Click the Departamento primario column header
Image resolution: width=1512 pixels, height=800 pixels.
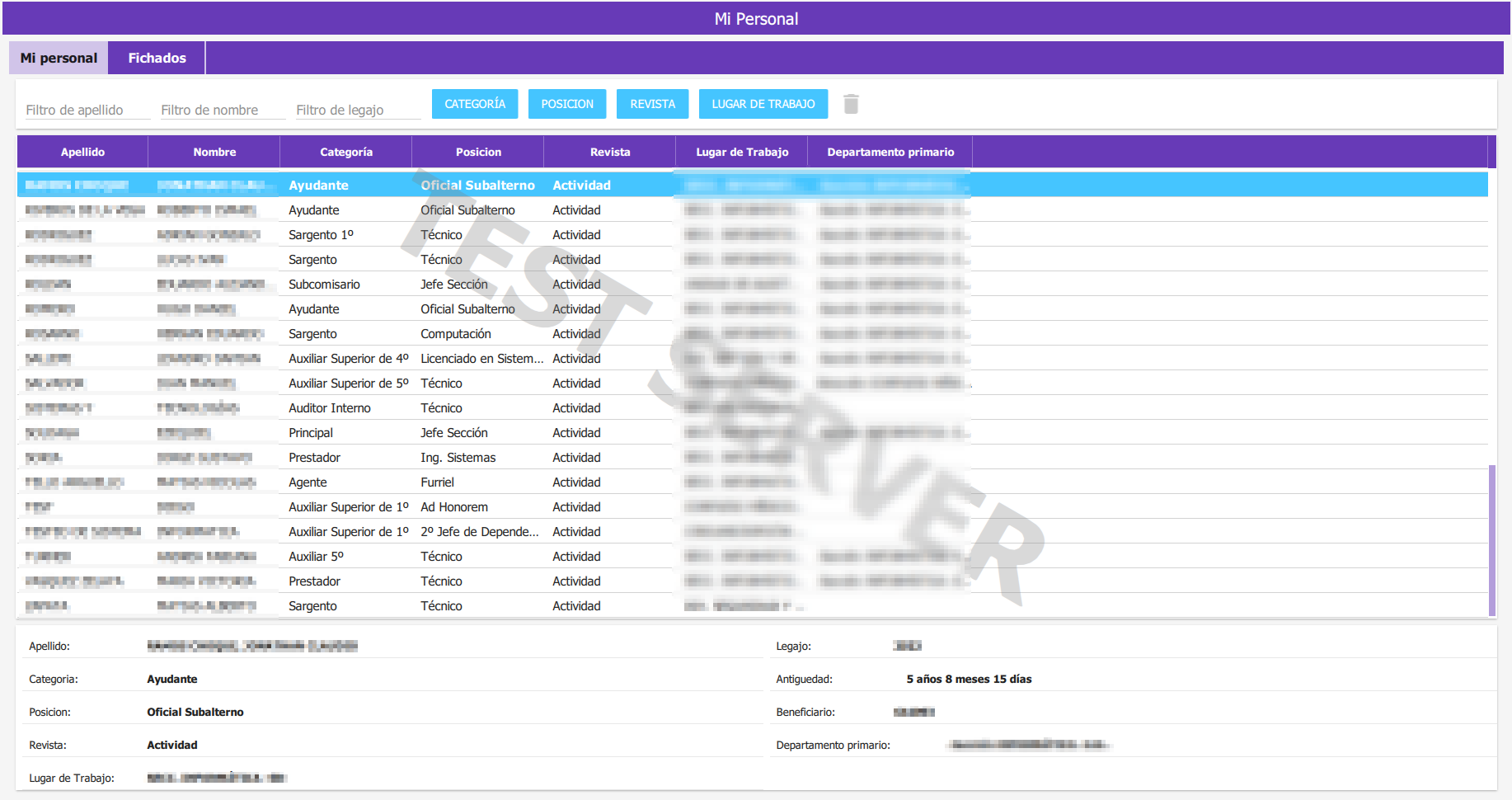click(x=890, y=152)
